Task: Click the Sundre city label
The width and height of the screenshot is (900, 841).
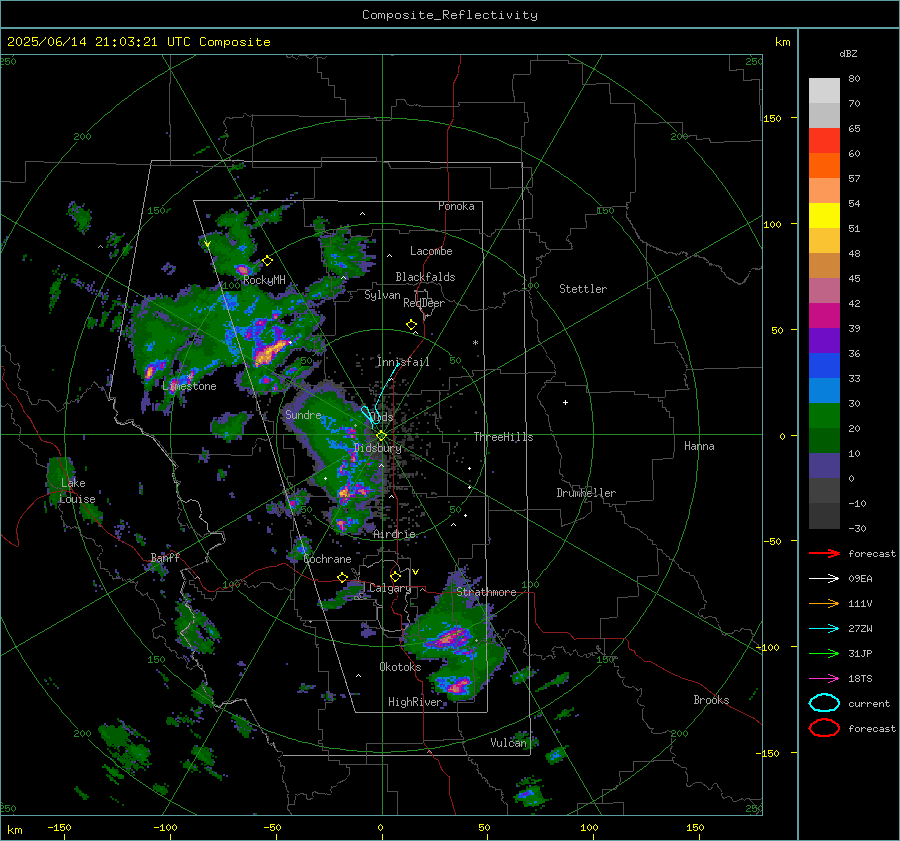Action: click(303, 415)
